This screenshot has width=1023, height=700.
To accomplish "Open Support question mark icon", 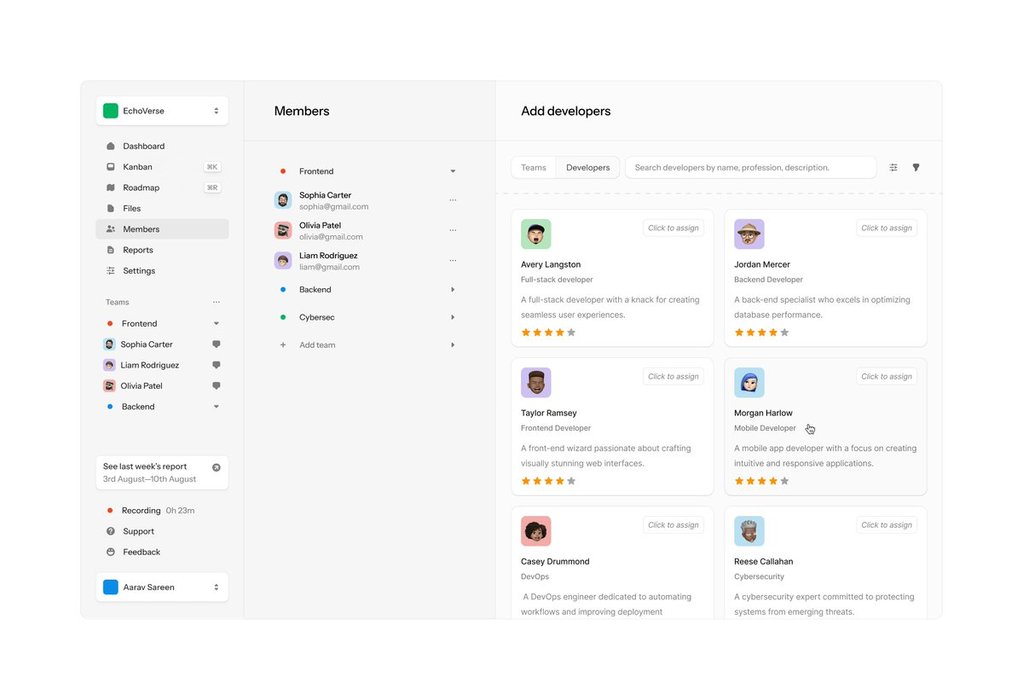I will (x=110, y=531).
